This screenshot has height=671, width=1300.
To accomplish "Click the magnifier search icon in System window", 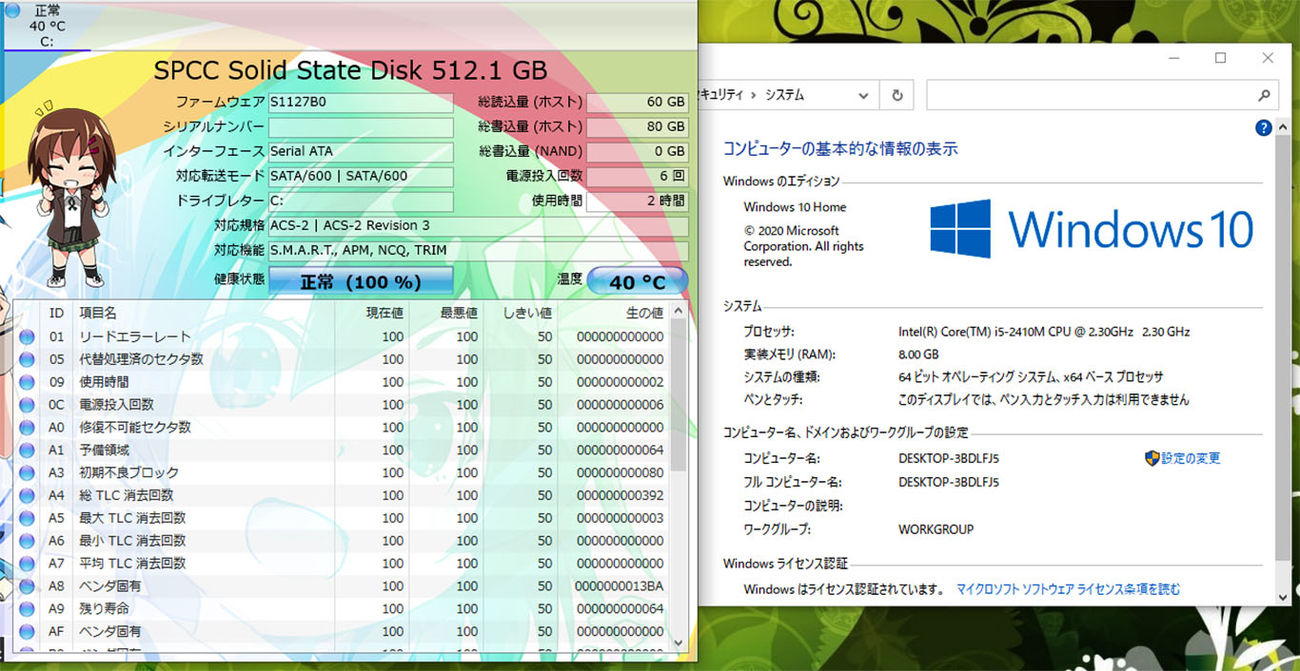I will pyautogui.click(x=1264, y=95).
